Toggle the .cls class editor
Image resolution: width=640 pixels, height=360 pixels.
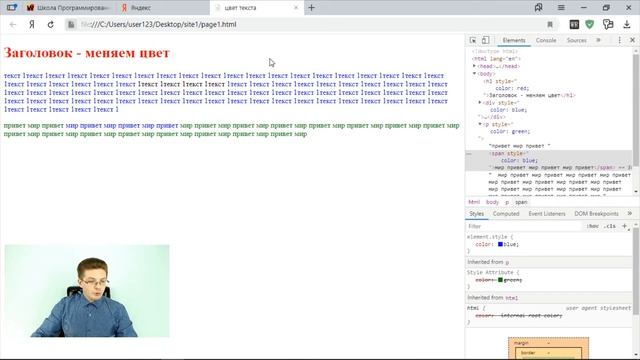point(610,226)
